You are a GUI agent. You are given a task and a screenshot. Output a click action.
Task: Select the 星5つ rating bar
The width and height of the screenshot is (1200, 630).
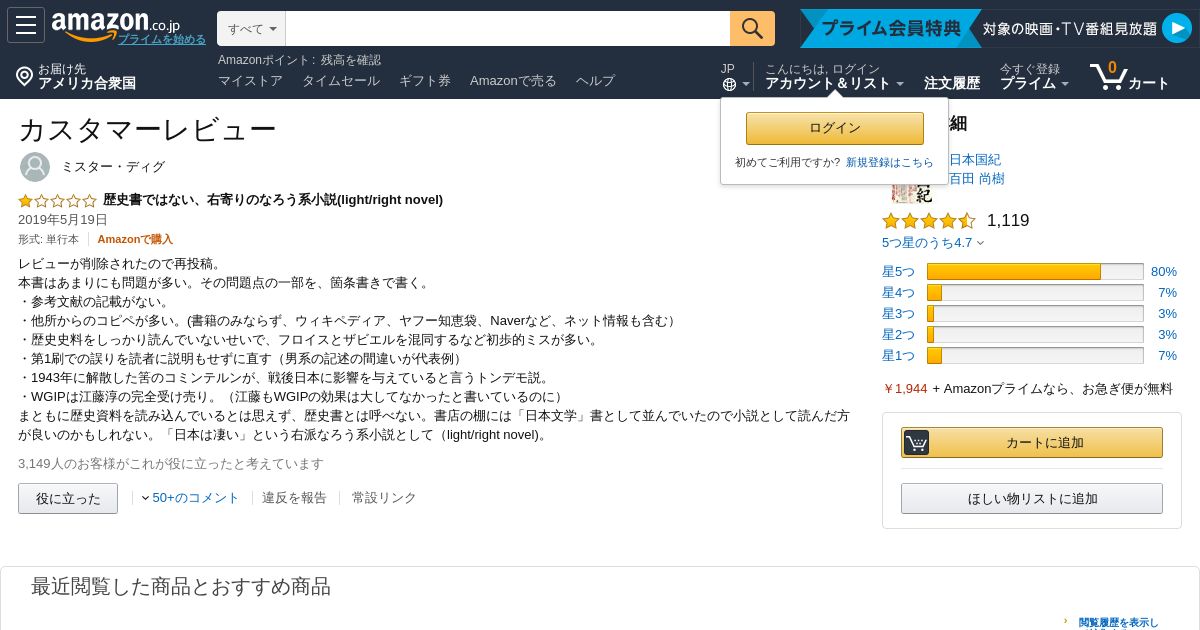[x=1029, y=271]
